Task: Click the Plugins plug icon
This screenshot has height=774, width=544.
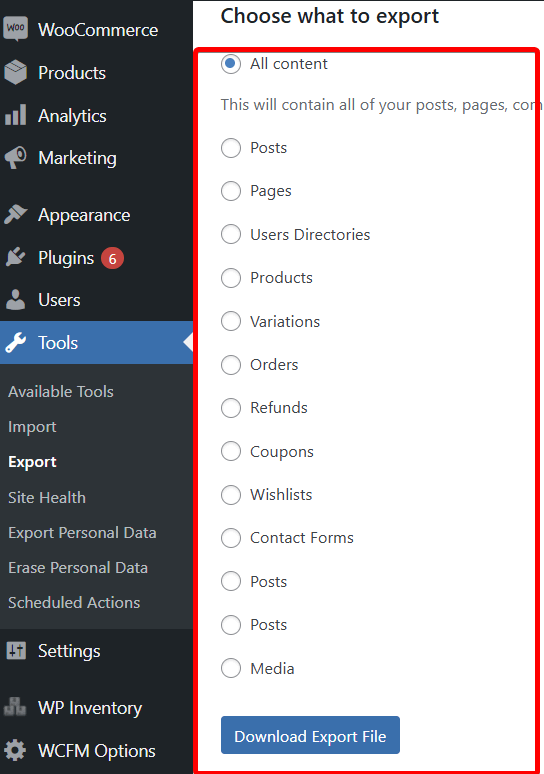Action: (15, 258)
